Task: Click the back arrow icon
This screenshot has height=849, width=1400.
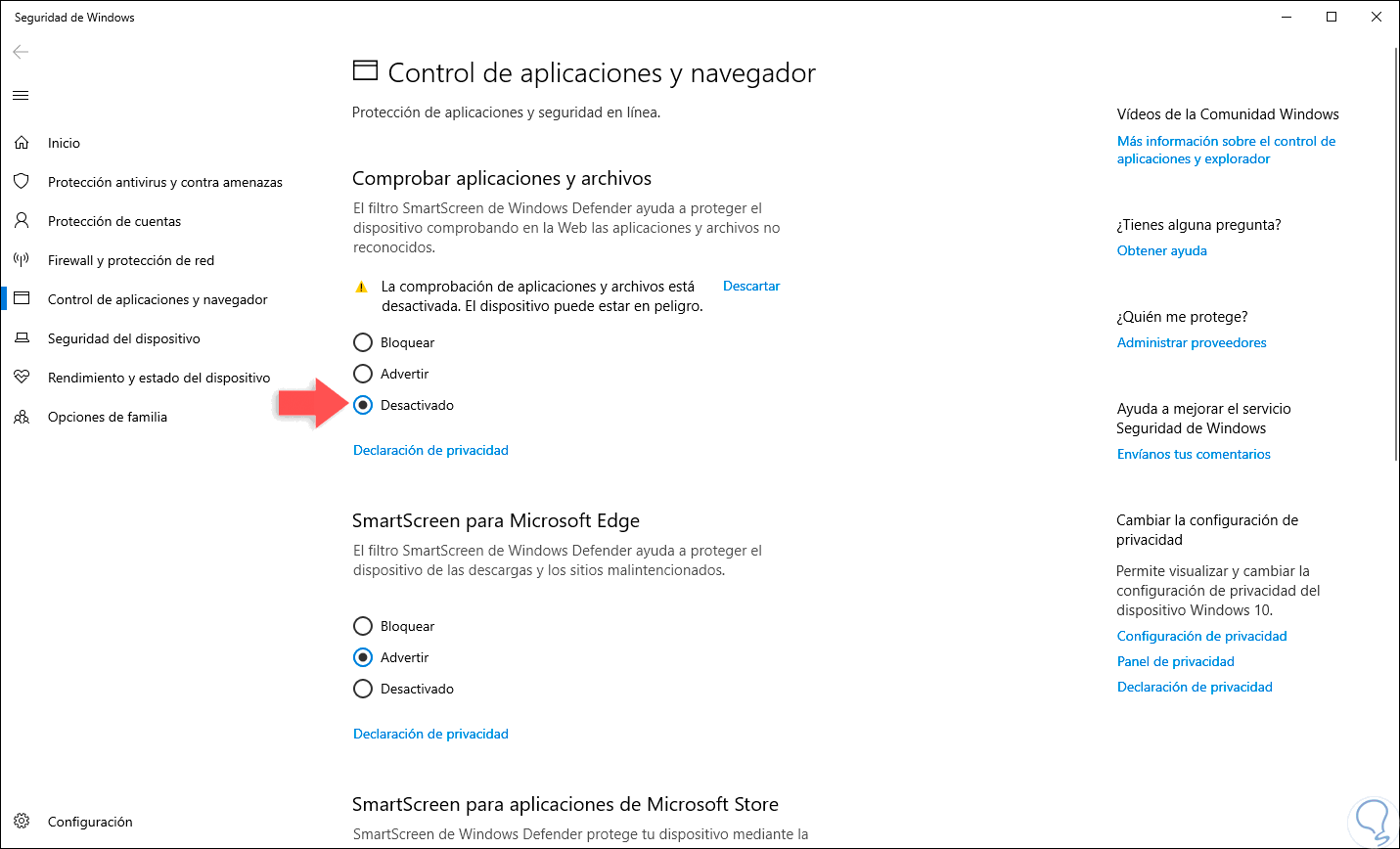Action: 21,52
